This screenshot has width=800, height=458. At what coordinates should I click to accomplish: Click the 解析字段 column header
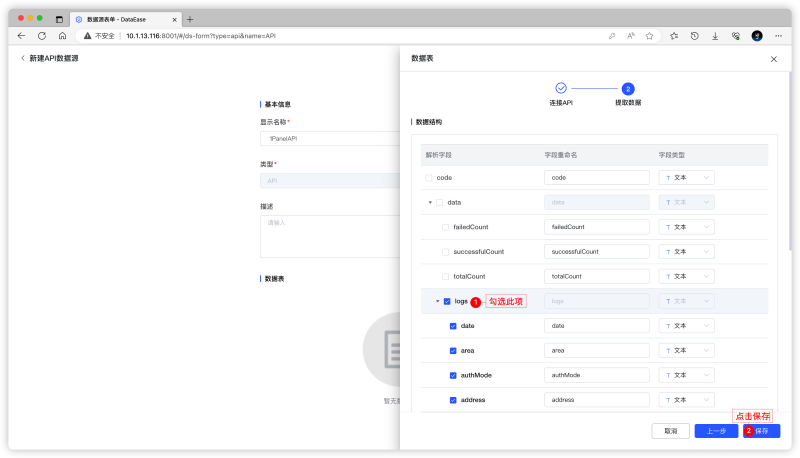(x=439, y=155)
